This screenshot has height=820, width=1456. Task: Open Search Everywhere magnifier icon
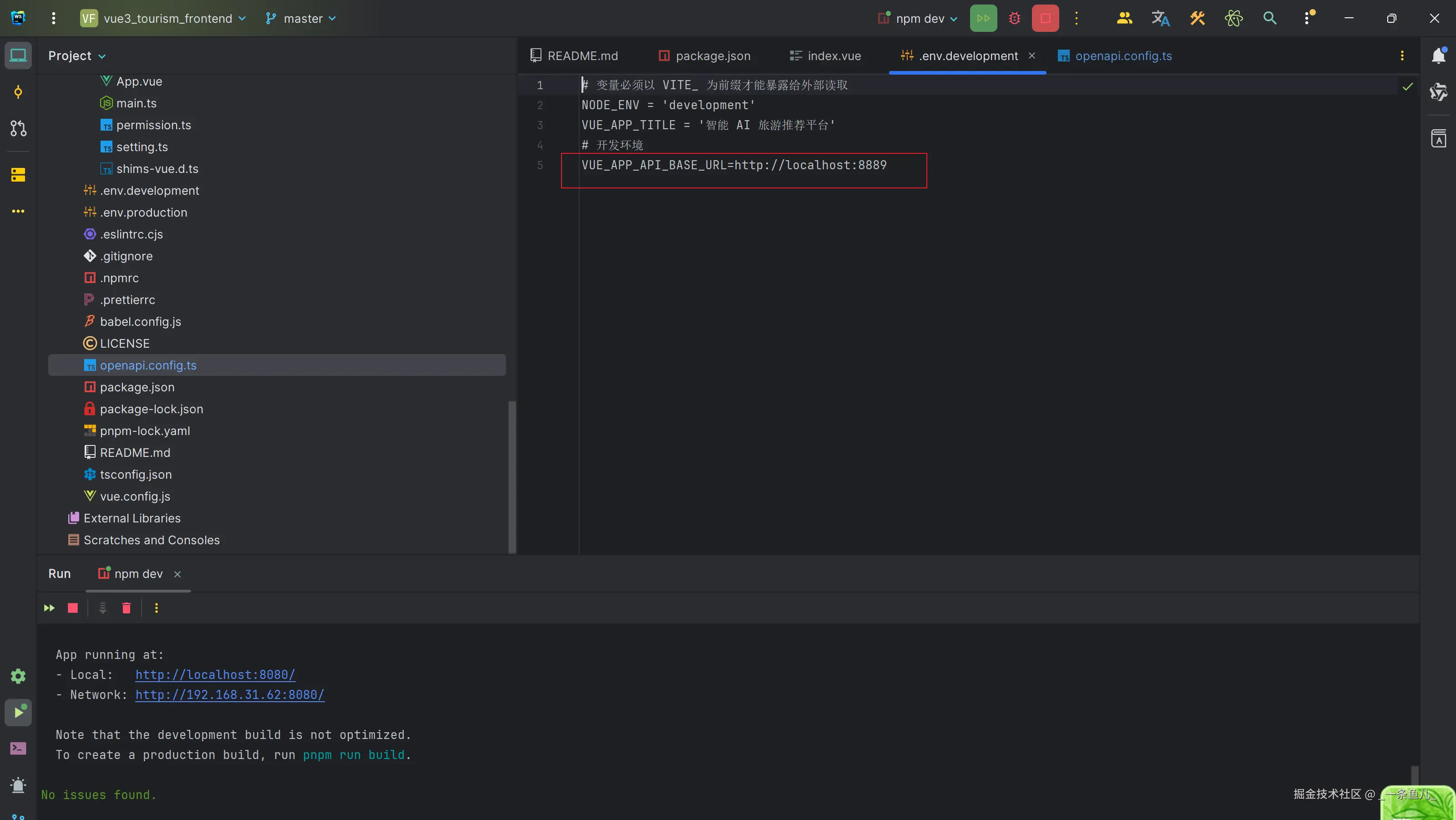[x=1269, y=19]
